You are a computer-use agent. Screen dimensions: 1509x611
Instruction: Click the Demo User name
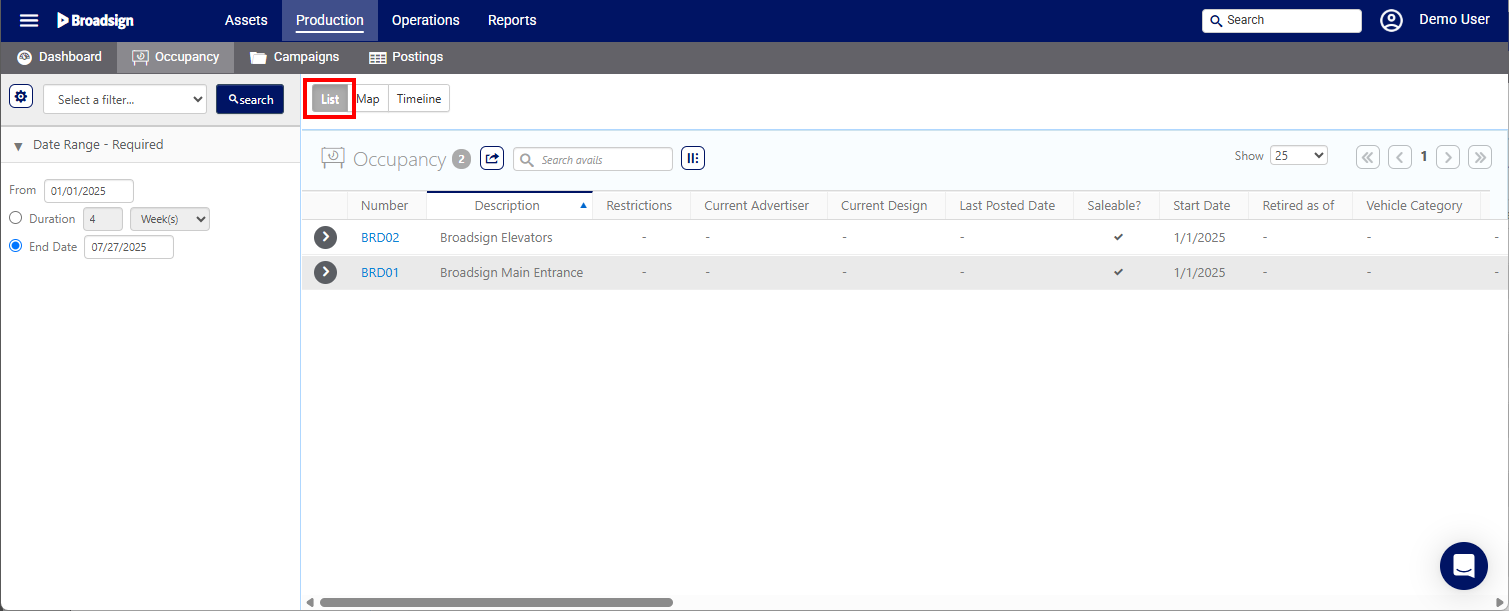[x=1454, y=20]
